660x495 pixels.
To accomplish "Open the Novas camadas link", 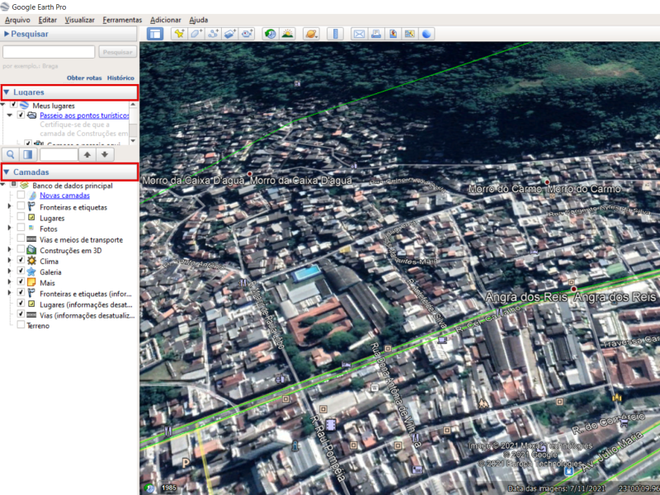I will [64, 195].
